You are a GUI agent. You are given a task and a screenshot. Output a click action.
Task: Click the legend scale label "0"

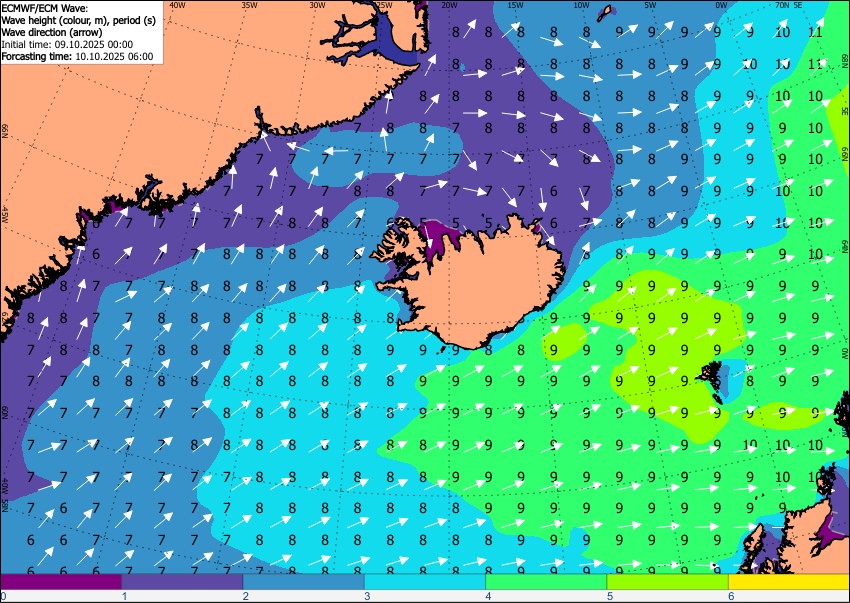point(3,596)
